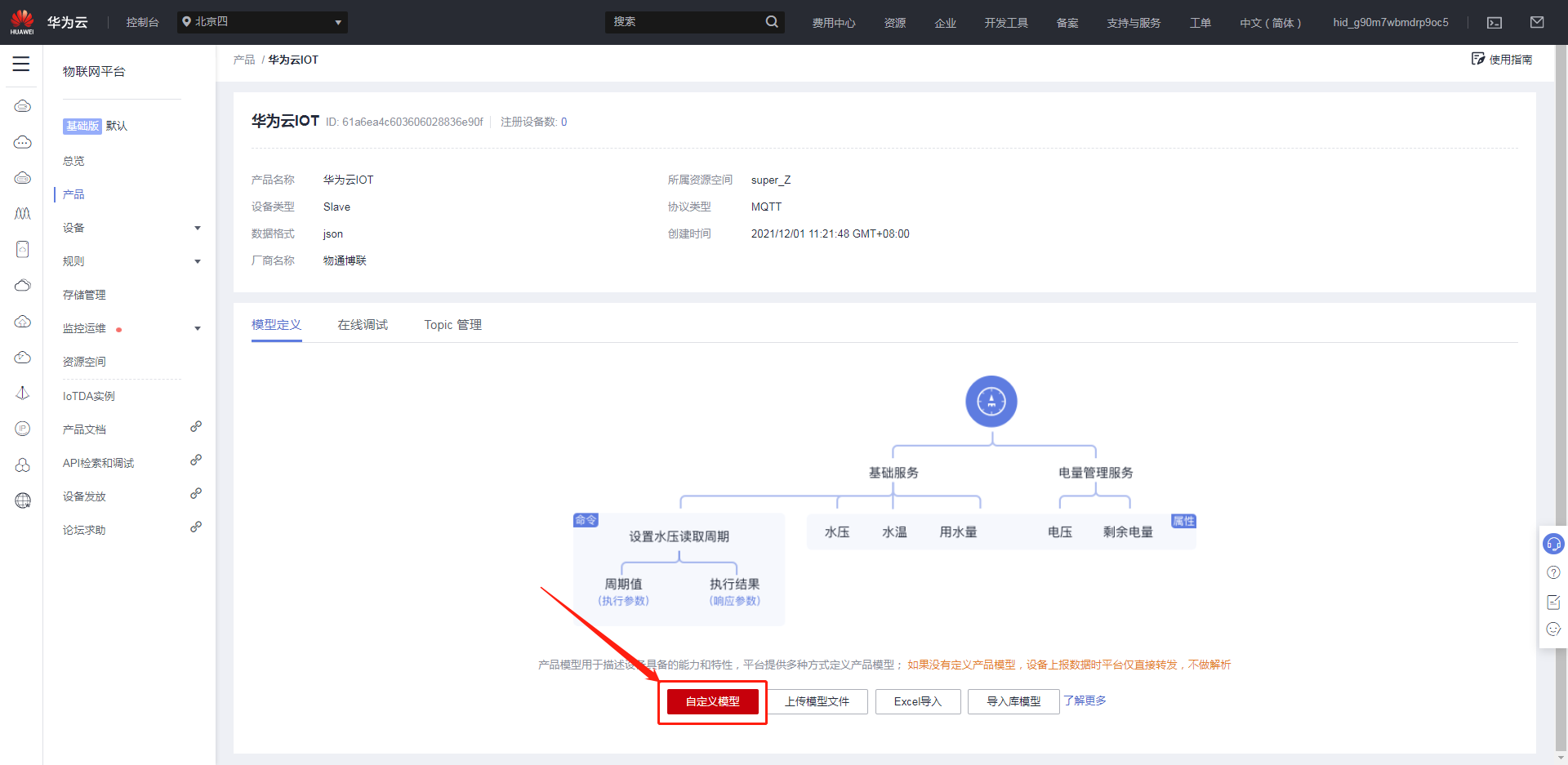Screen dimensions: 1568x765
Task: Click into the top 搜索 field
Action: tap(684, 22)
